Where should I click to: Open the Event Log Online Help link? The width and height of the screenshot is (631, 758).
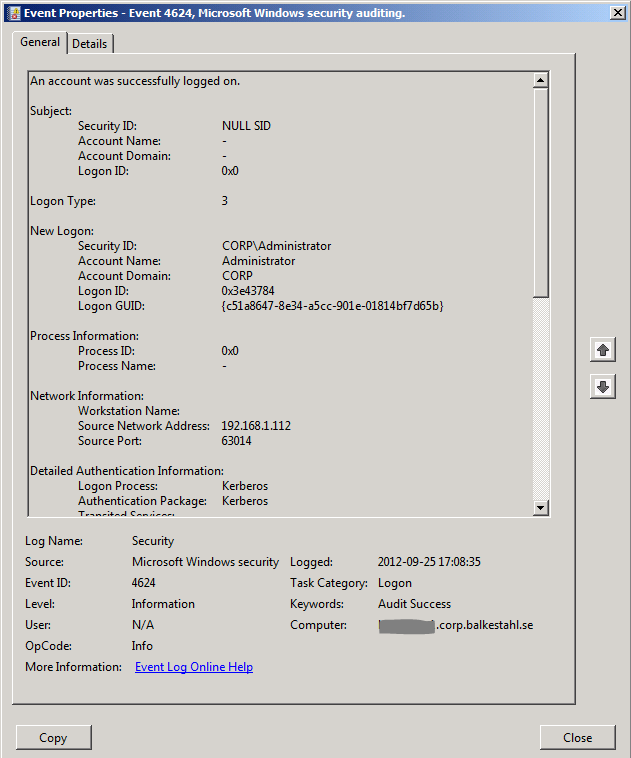tap(193, 667)
